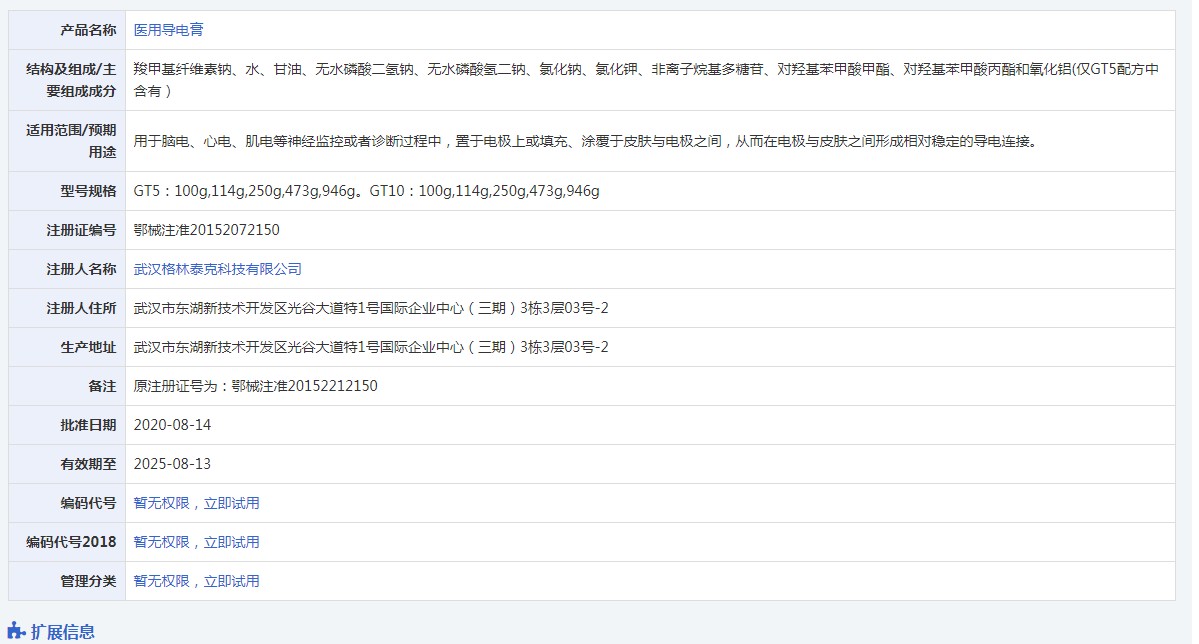Click 暂无权限，立即试用 link in 管理分类 row
1199x644 pixels.
[197, 581]
